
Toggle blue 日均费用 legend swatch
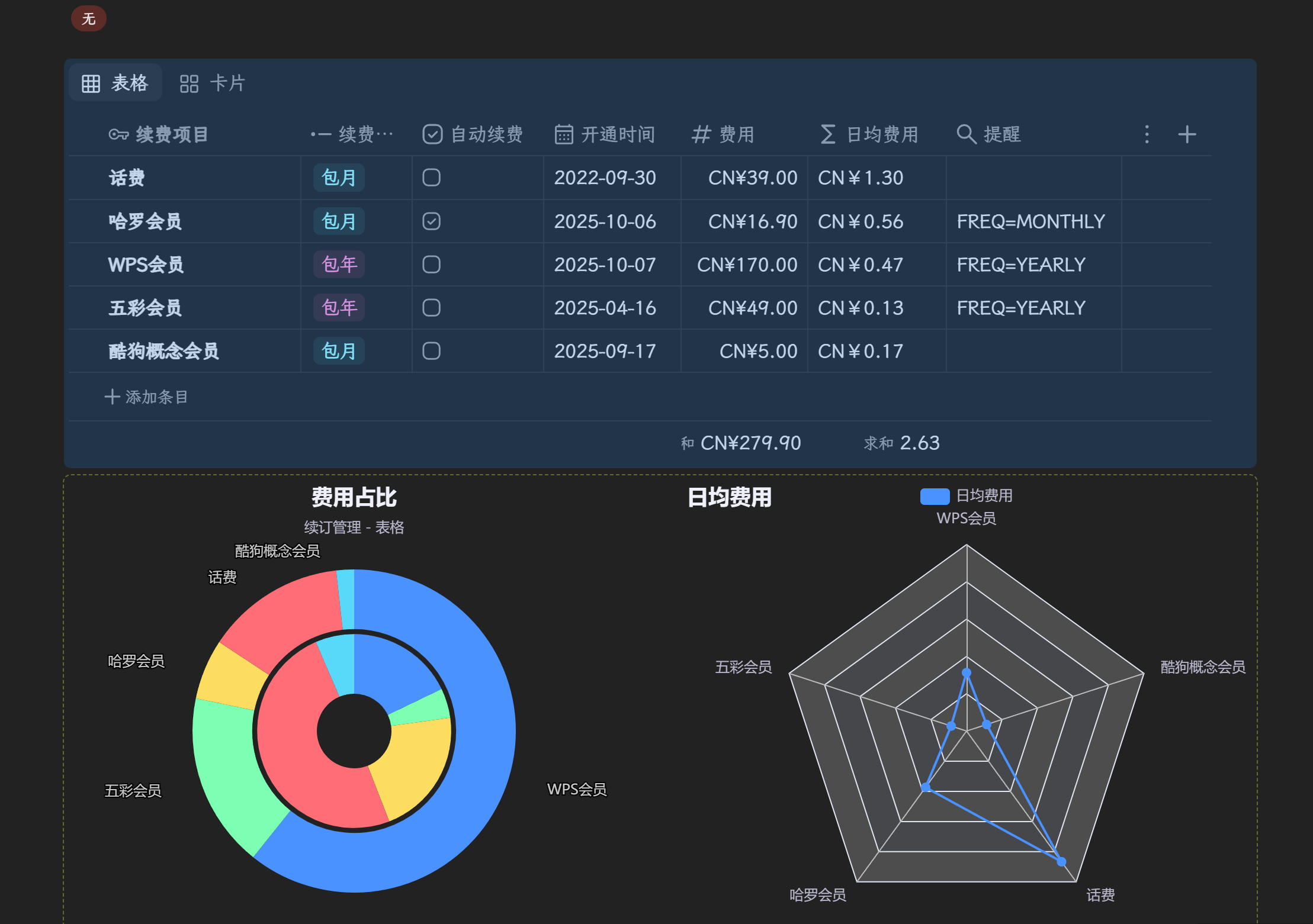pos(935,496)
